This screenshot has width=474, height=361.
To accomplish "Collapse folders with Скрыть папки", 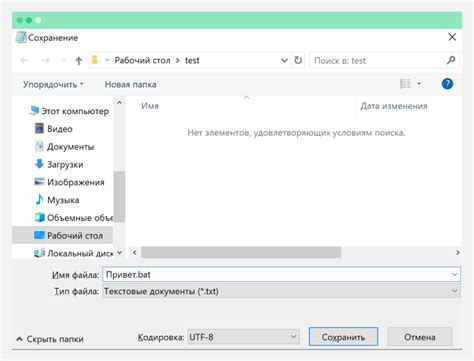I will pyautogui.click(x=50, y=339).
